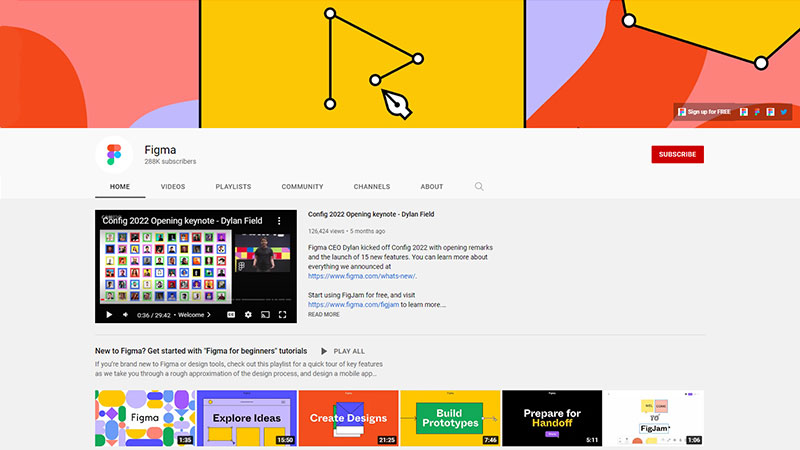This screenshot has height=450, width=800.
Task: Open the three-dot menu on the video
Action: tap(279, 220)
